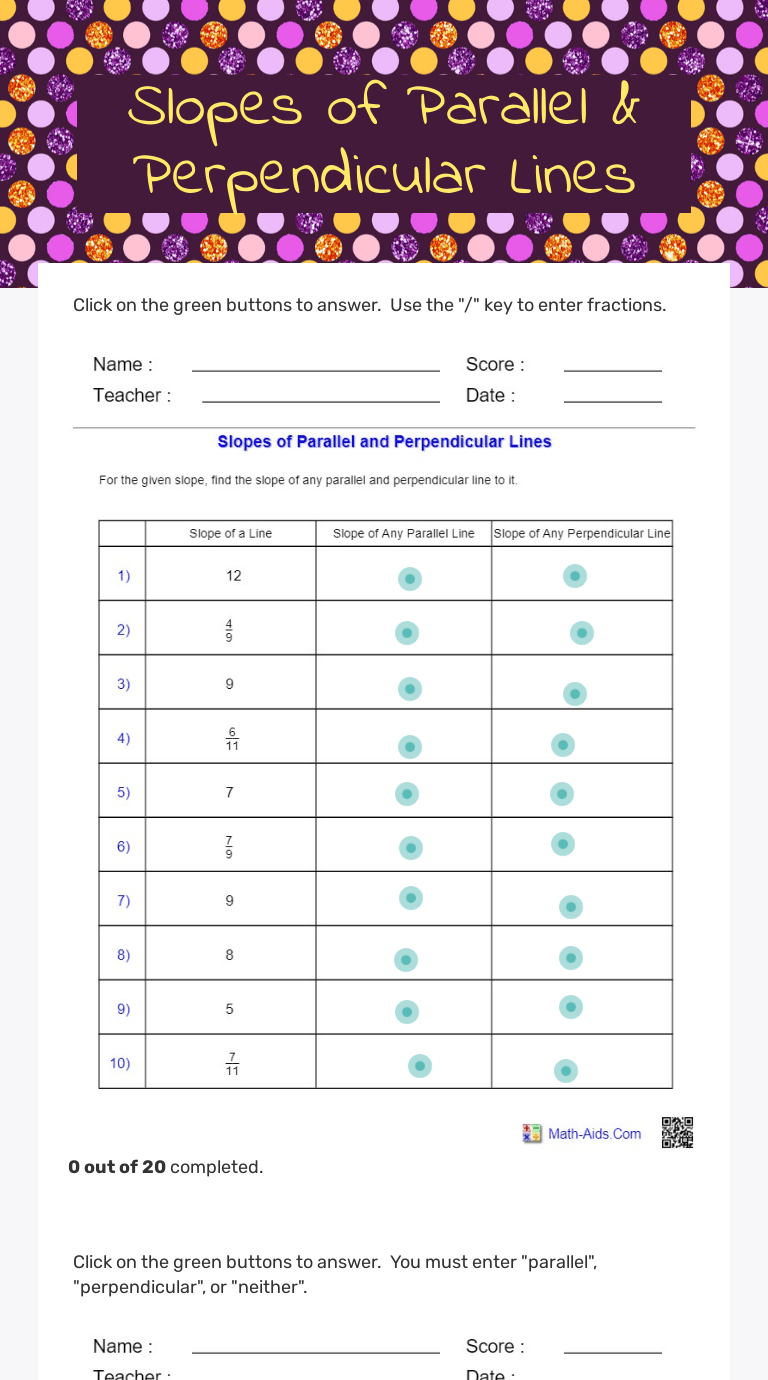Click the Name blank line field
The image size is (768, 1380).
pyautogui.click(x=315, y=365)
